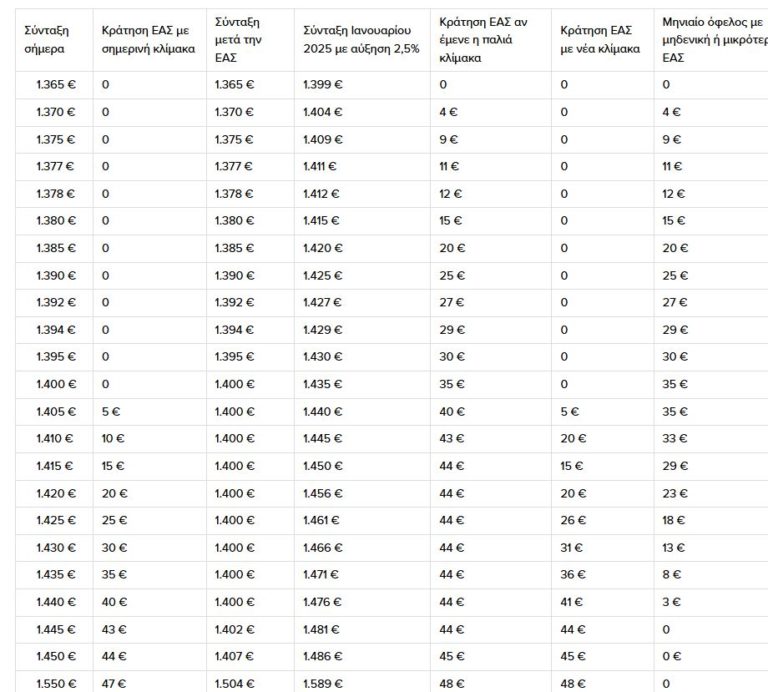This screenshot has height=692, width=768.
Task: Select the cell showing 1.399 €
Action: pos(321,85)
